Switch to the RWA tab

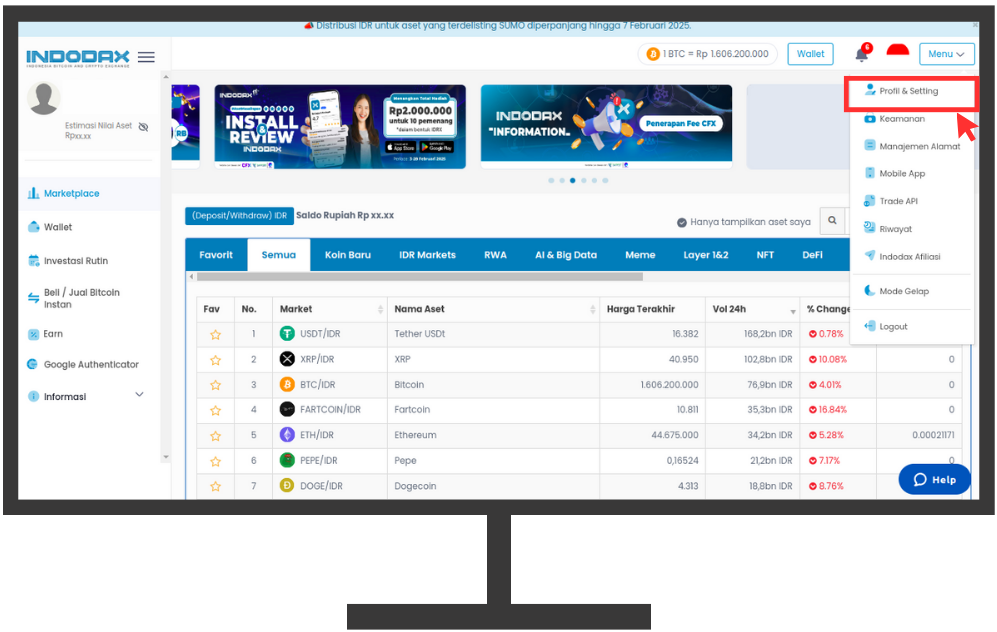coord(495,255)
